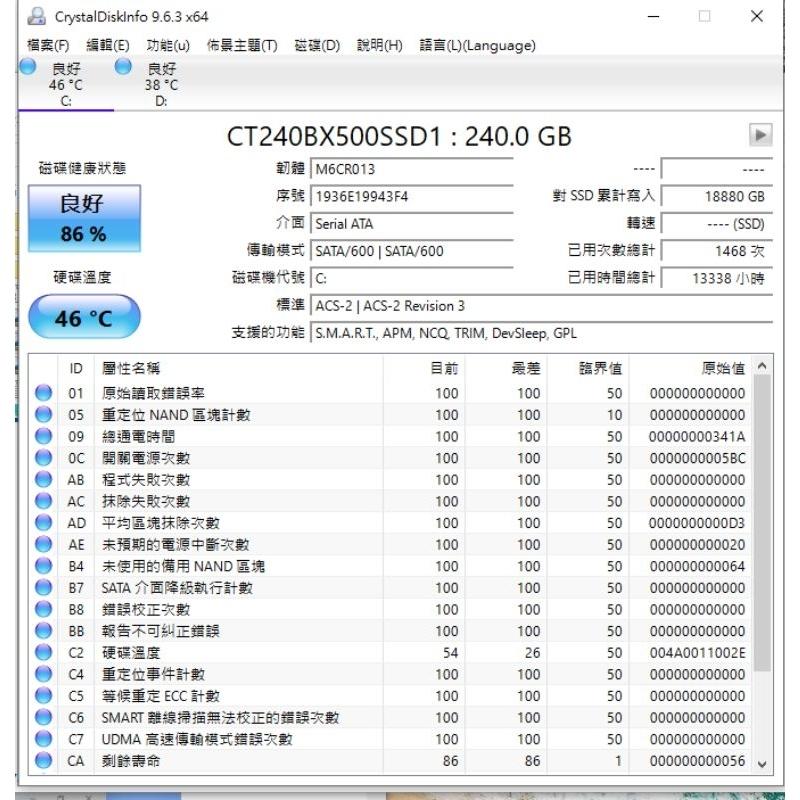The width and height of the screenshot is (800, 800).
Task: Click the blue status orb for drive D:
Action: click(123, 66)
